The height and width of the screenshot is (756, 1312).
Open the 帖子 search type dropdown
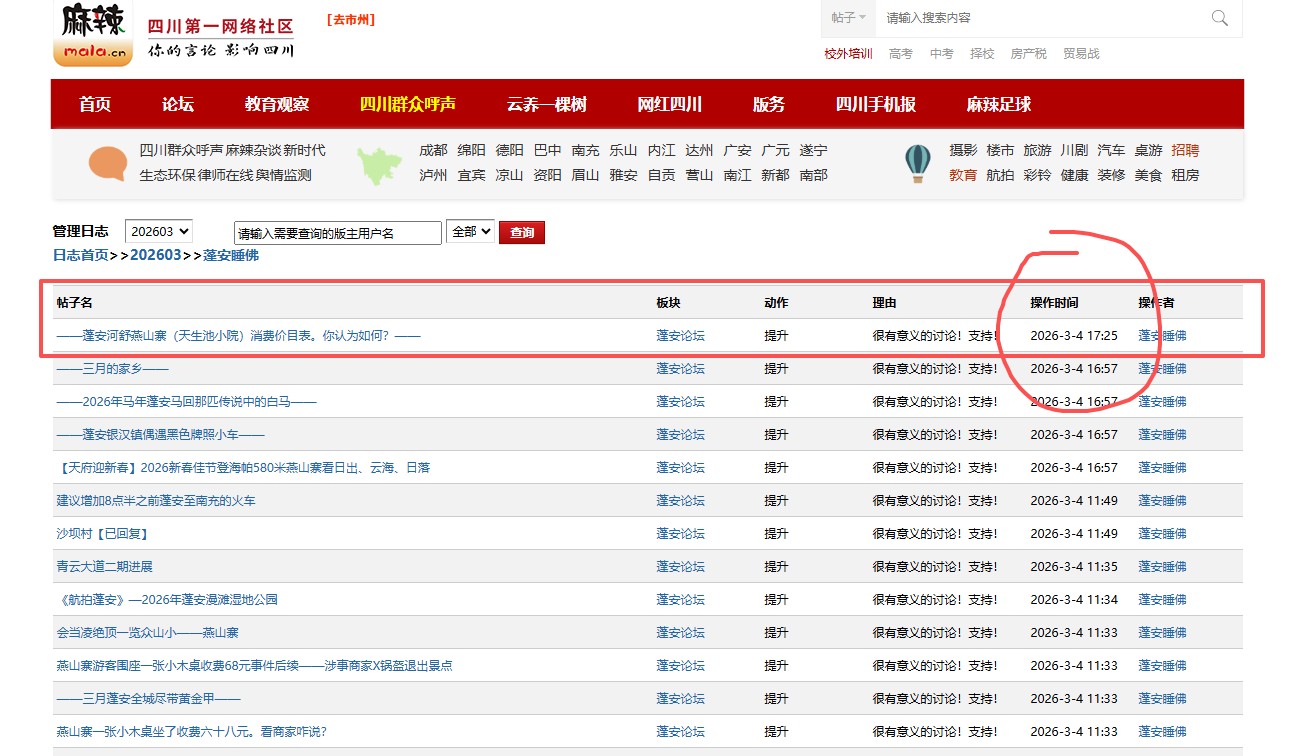click(x=848, y=18)
